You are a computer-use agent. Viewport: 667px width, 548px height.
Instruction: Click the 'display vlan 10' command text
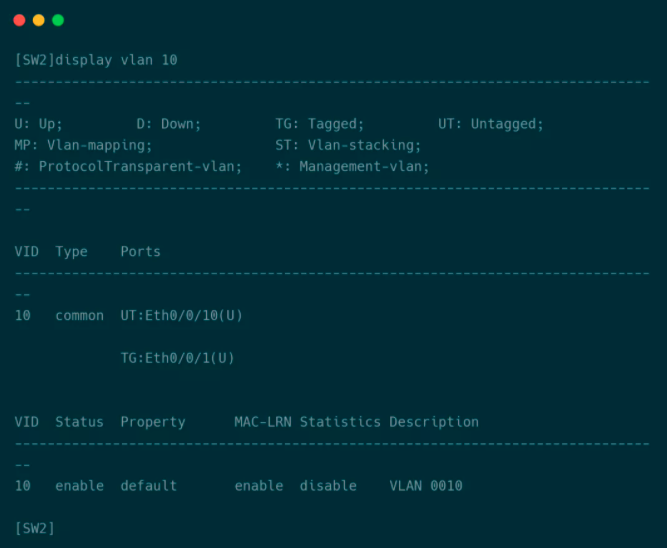[116, 60]
